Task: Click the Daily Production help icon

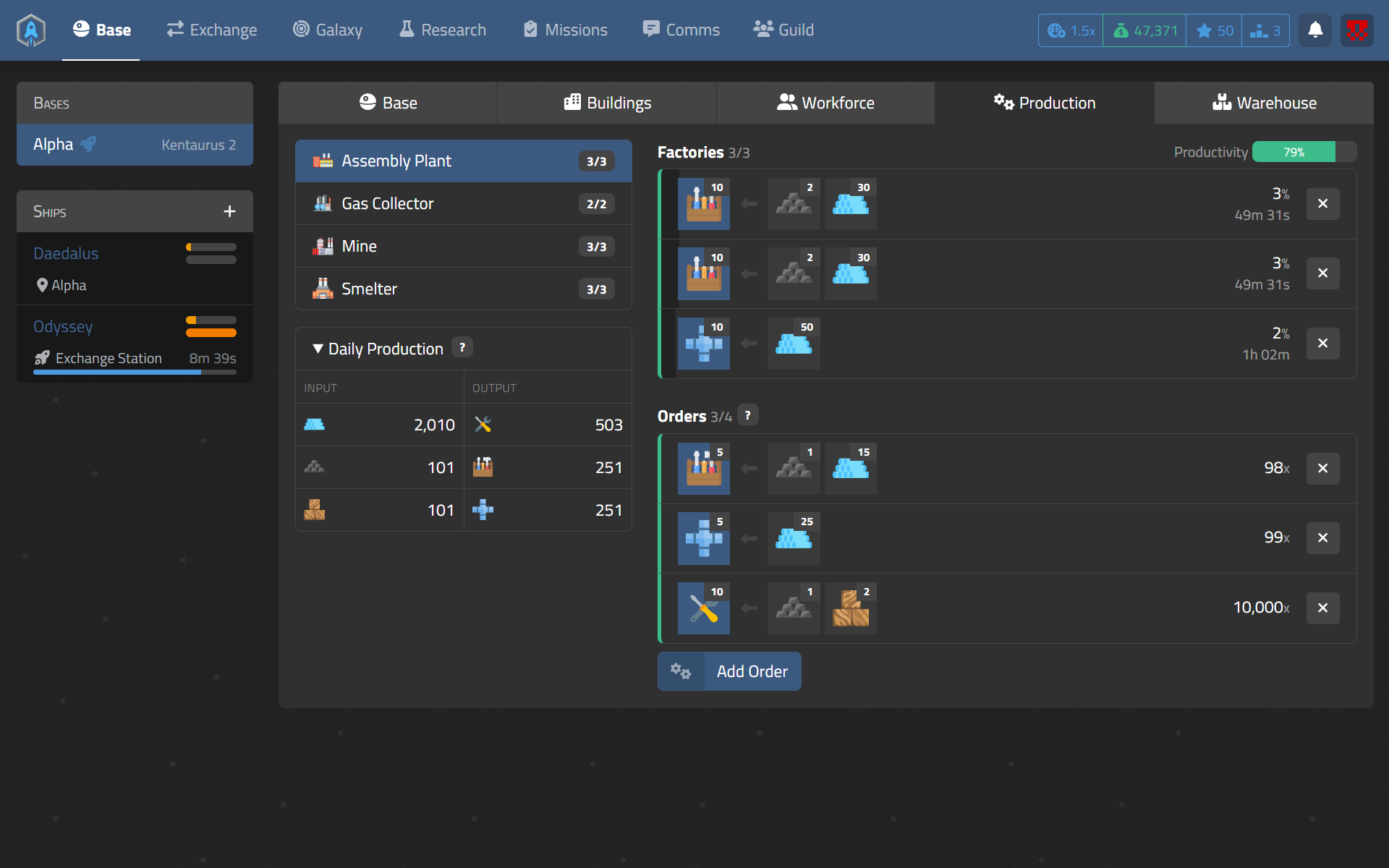Action: [462, 348]
